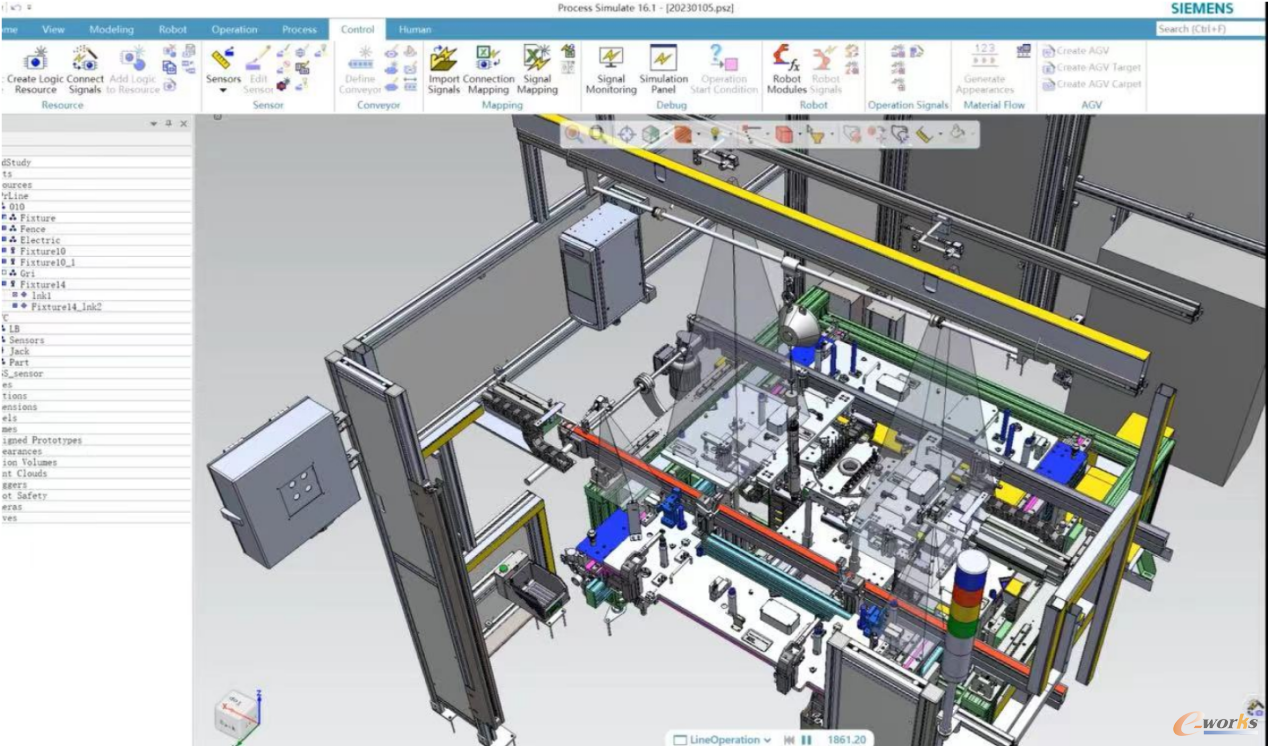Select the Fixture14_lnk2 tree item

(66, 307)
